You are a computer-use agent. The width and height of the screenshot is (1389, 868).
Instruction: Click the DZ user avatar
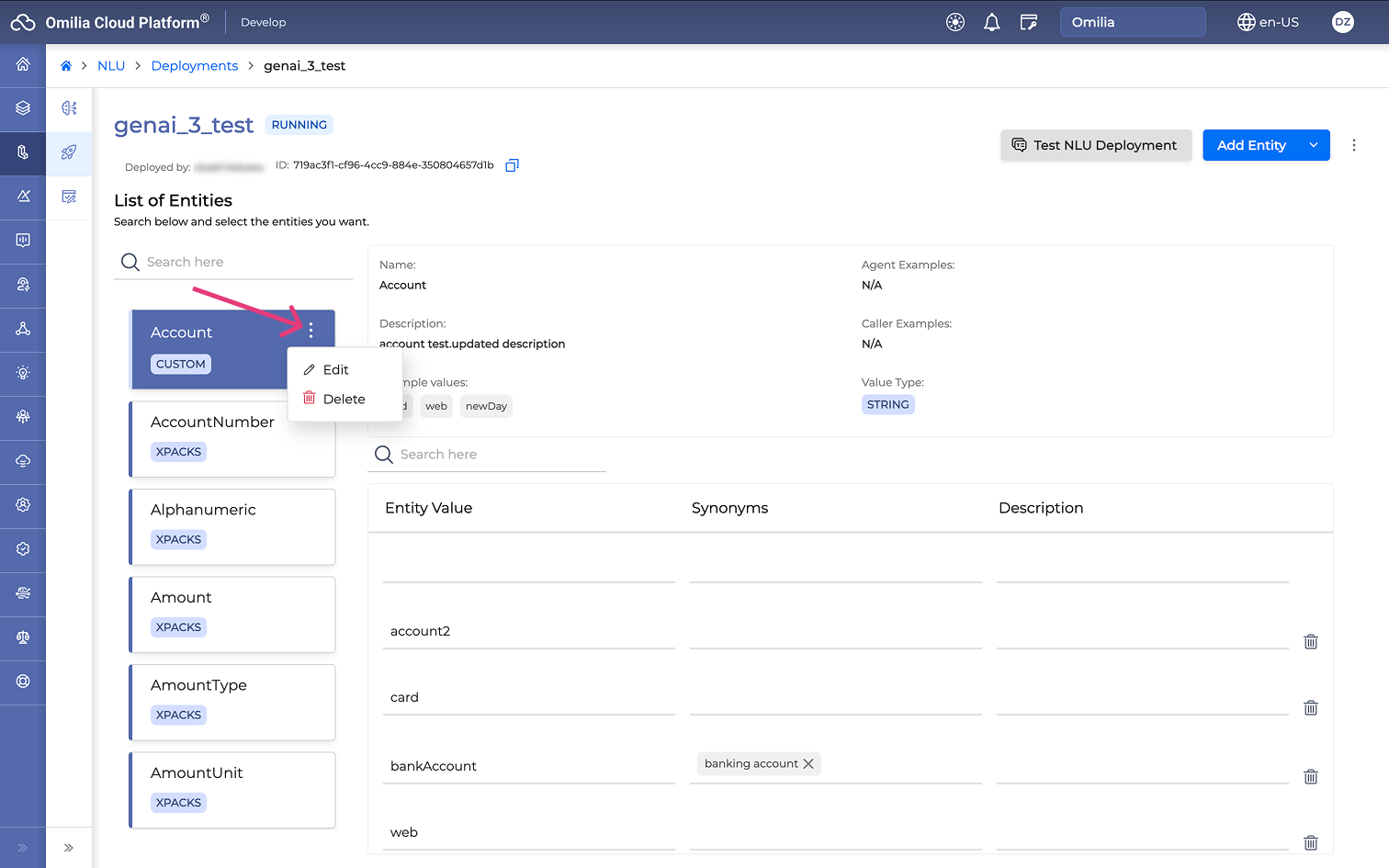pyautogui.click(x=1342, y=22)
